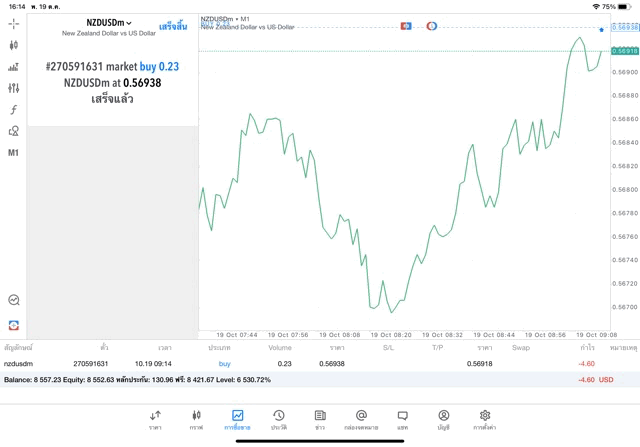Viewport: 640px width, 447px height.
Task: Sort by the ตั๋ว ticket column header
Action: click(104, 347)
